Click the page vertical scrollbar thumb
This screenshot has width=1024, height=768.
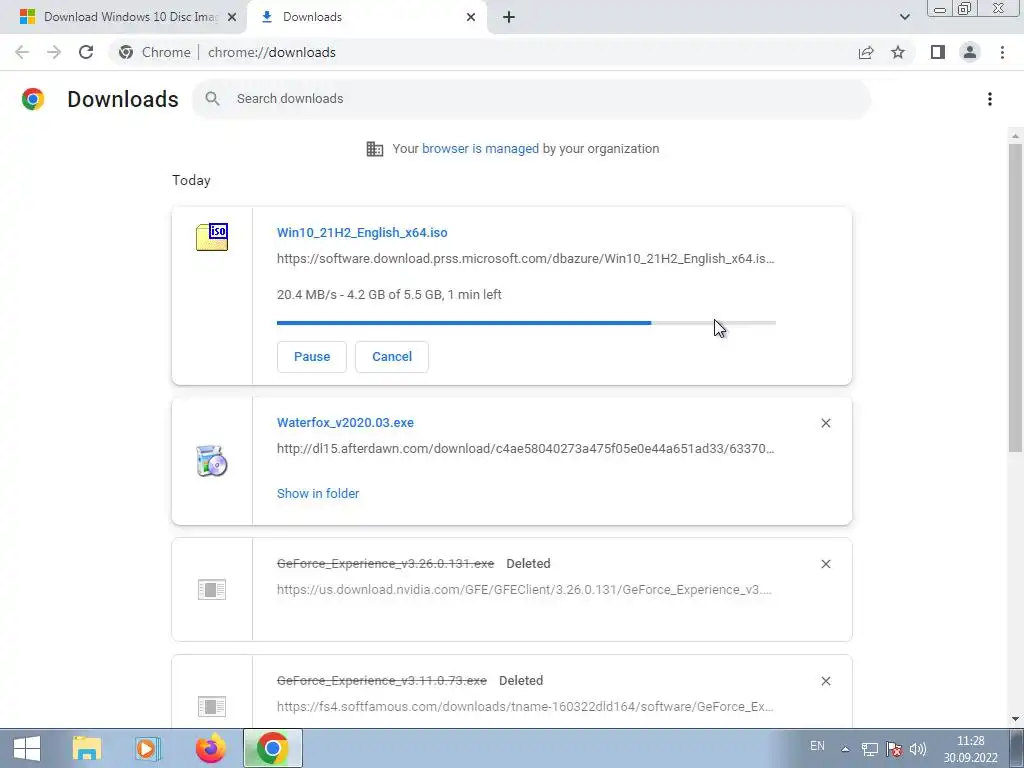click(x=1015, y=298)
